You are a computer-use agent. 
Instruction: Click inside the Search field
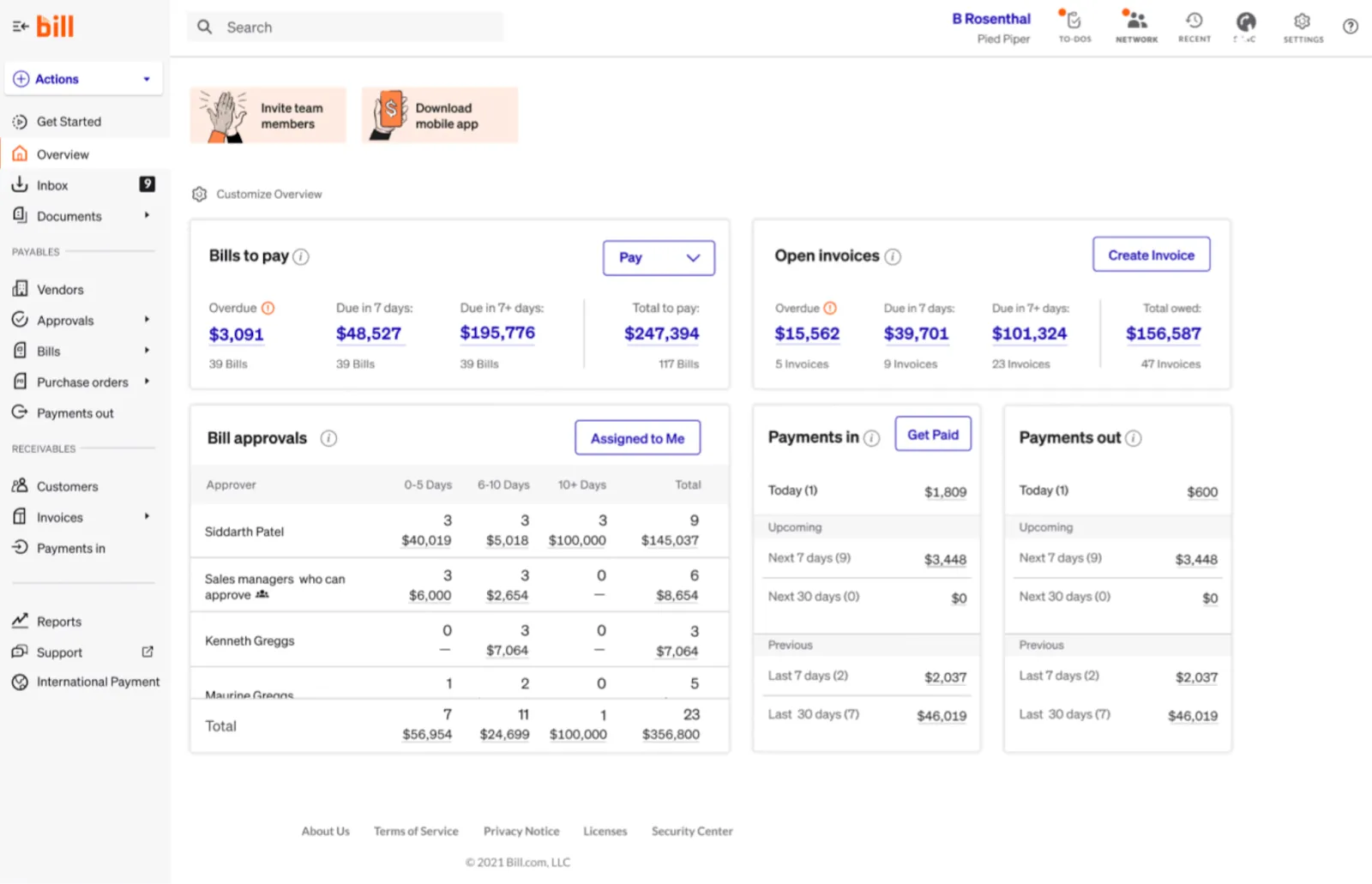tap(343, 27)
